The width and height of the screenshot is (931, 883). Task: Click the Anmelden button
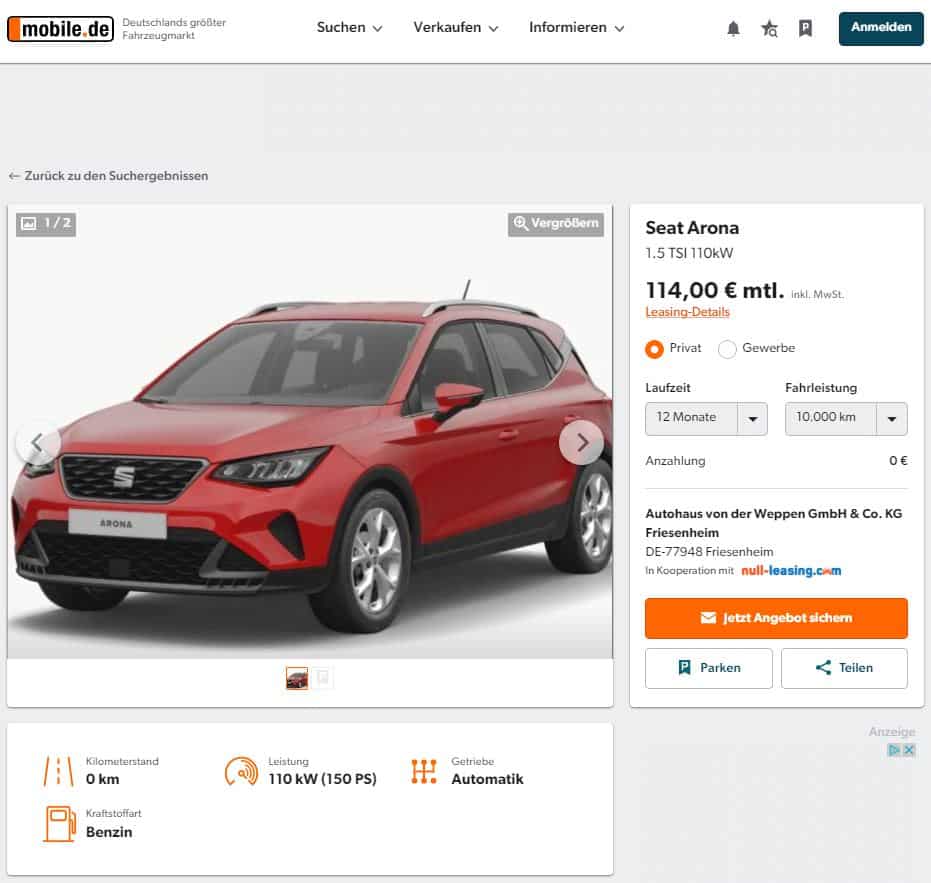(881, 28)
